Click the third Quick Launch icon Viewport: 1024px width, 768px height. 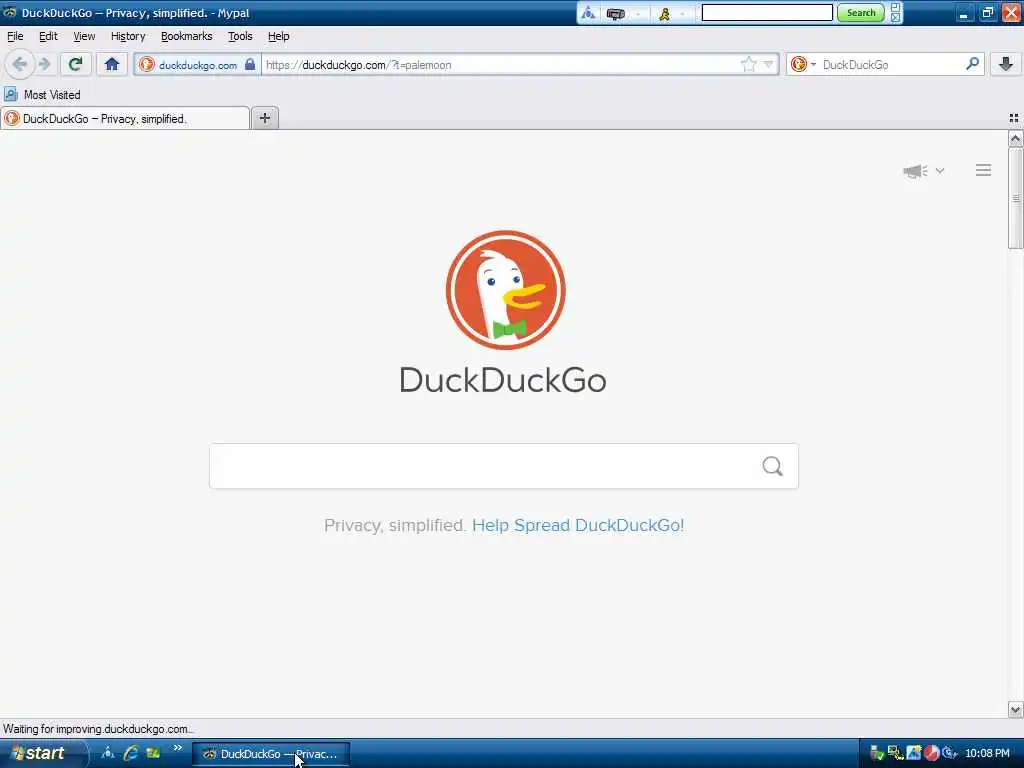coord(153,753)
